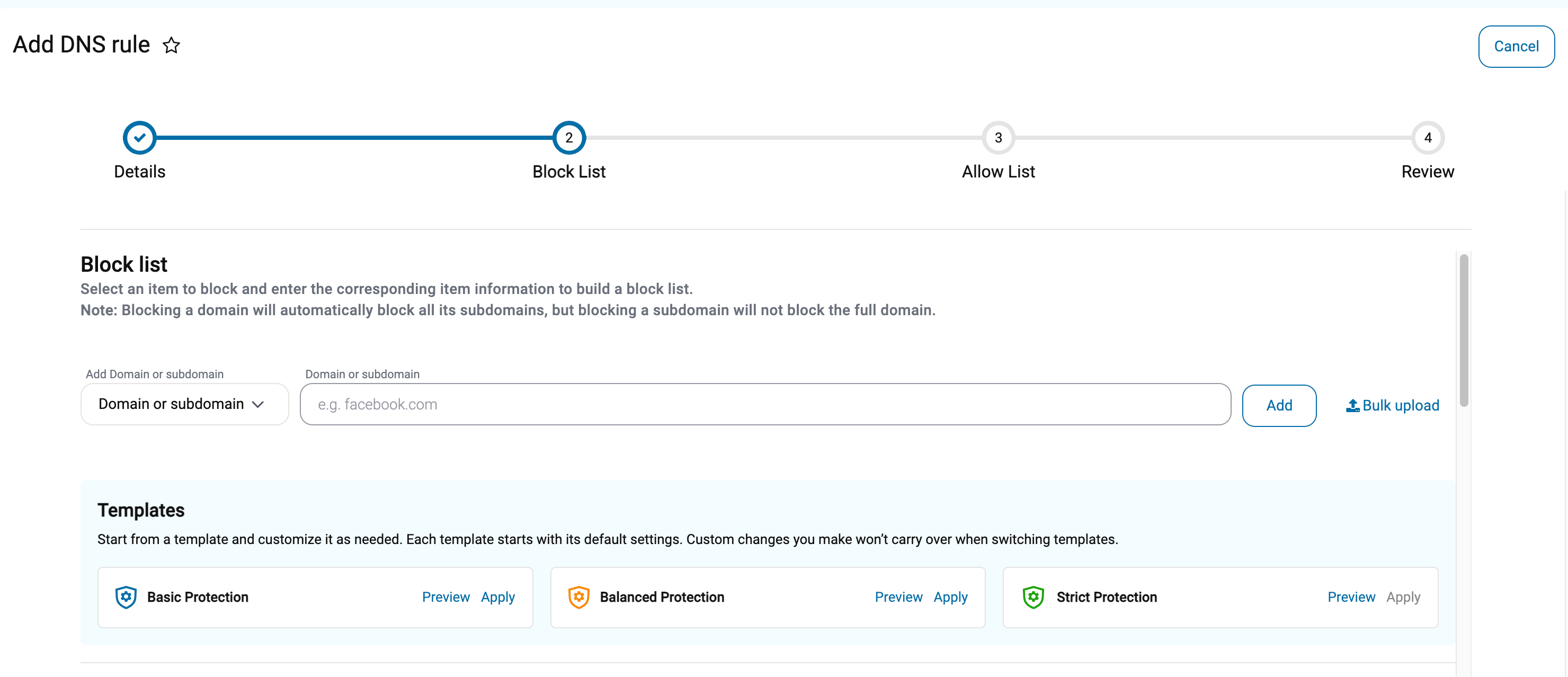Image resolution: width=1568 pixels, height=677 pixels.
Task: Click the completed Details step checkmark
Action: click(x=139, y=138)
